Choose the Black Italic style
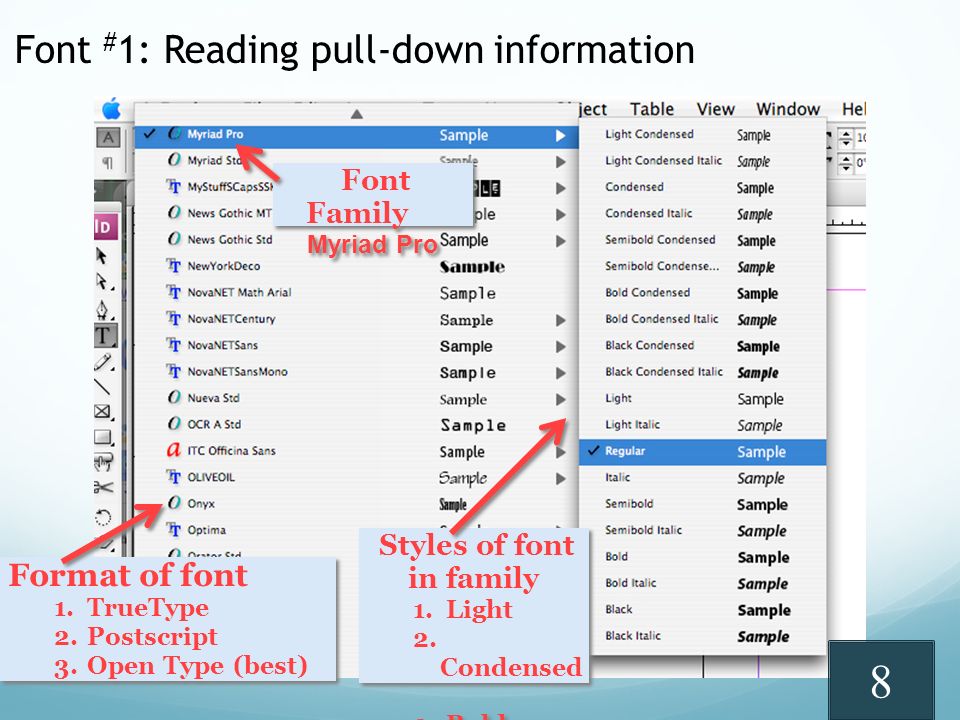Screen dimensions: 960x720 (702, 636)
